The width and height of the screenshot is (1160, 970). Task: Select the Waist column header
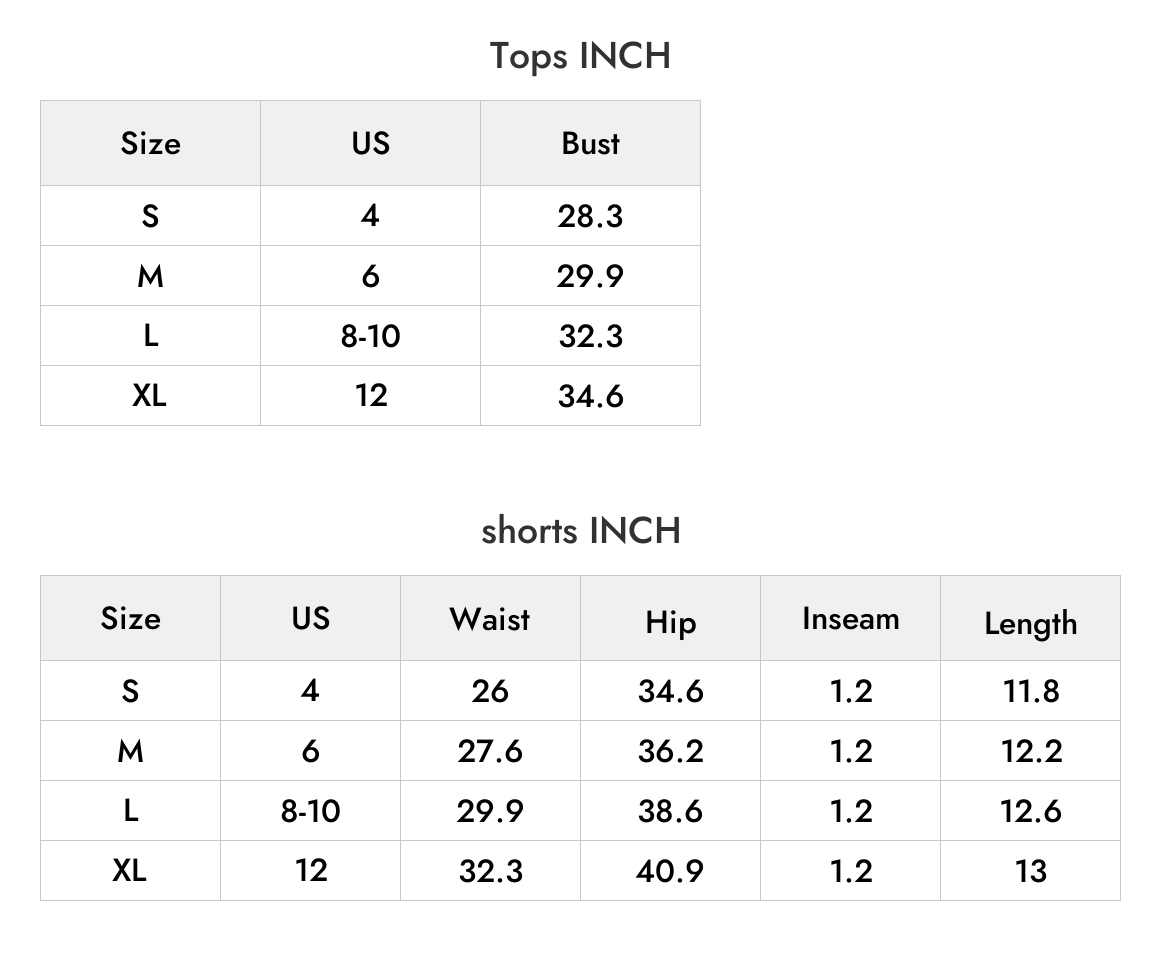click(x=490, y=619)
